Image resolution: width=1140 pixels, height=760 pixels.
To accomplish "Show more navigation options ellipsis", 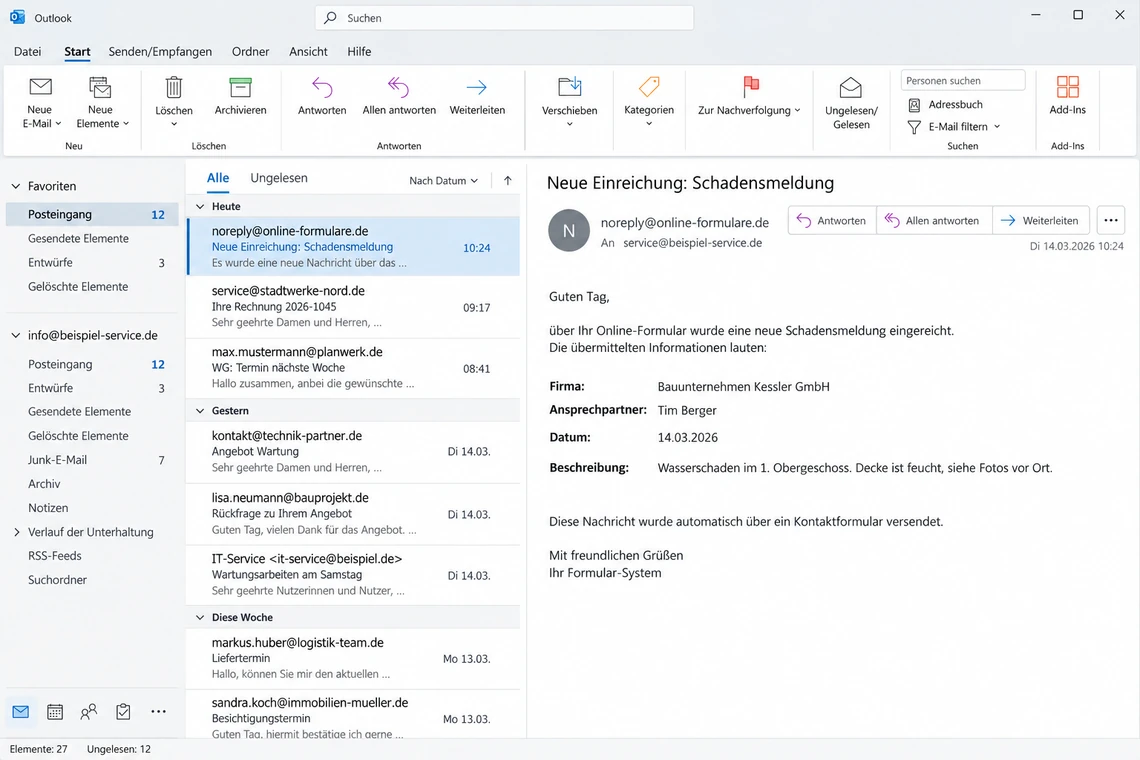I will pos(158,712).
